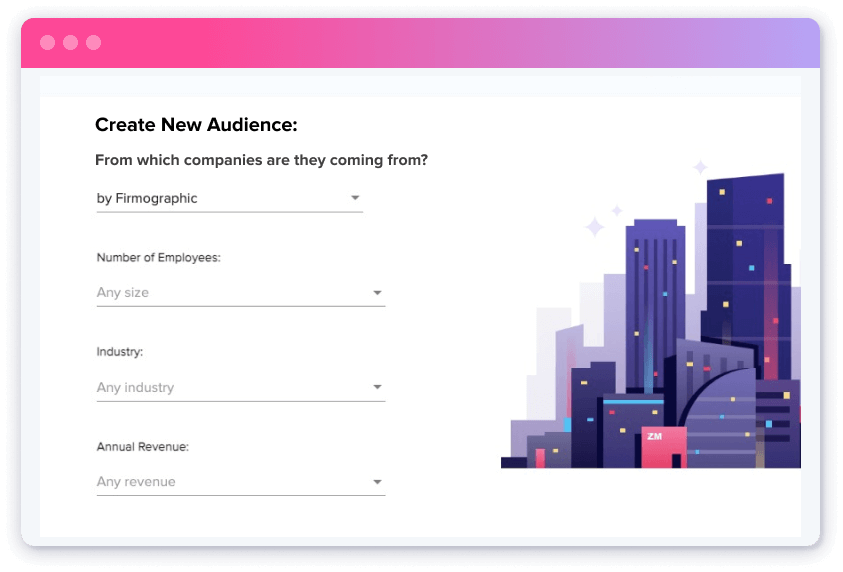The image size is (843, 572).
Task: Click the arrow beside 'Any size'
Action: [377, 293]
